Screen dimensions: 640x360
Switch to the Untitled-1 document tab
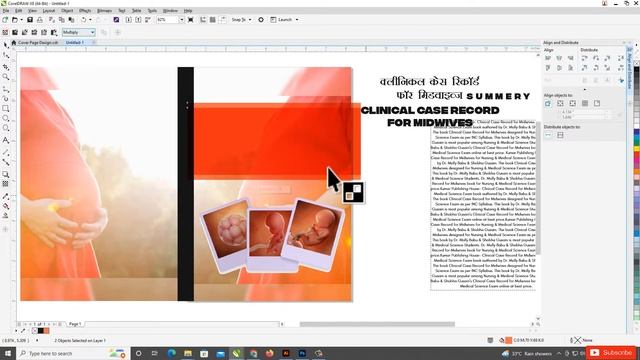tap(75, 42)
